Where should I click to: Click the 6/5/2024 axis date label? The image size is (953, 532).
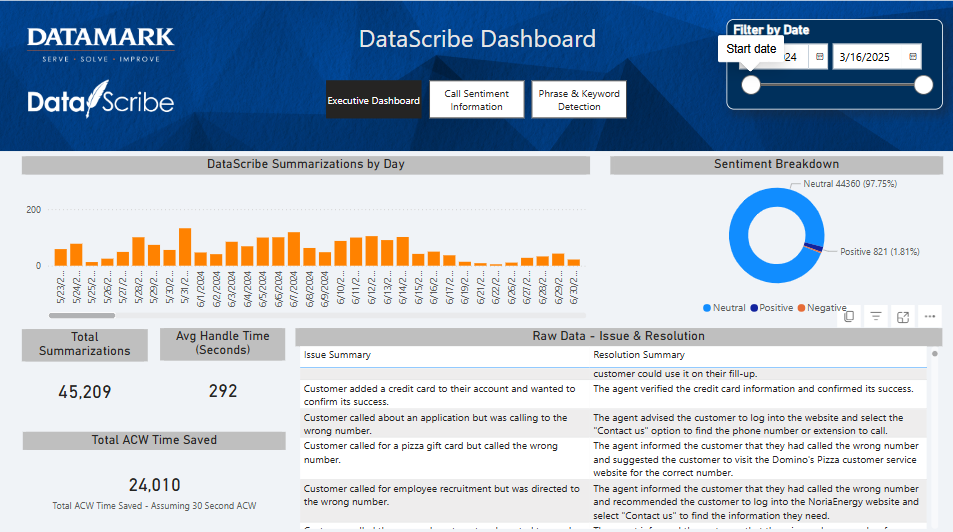[x=263, y=289]
